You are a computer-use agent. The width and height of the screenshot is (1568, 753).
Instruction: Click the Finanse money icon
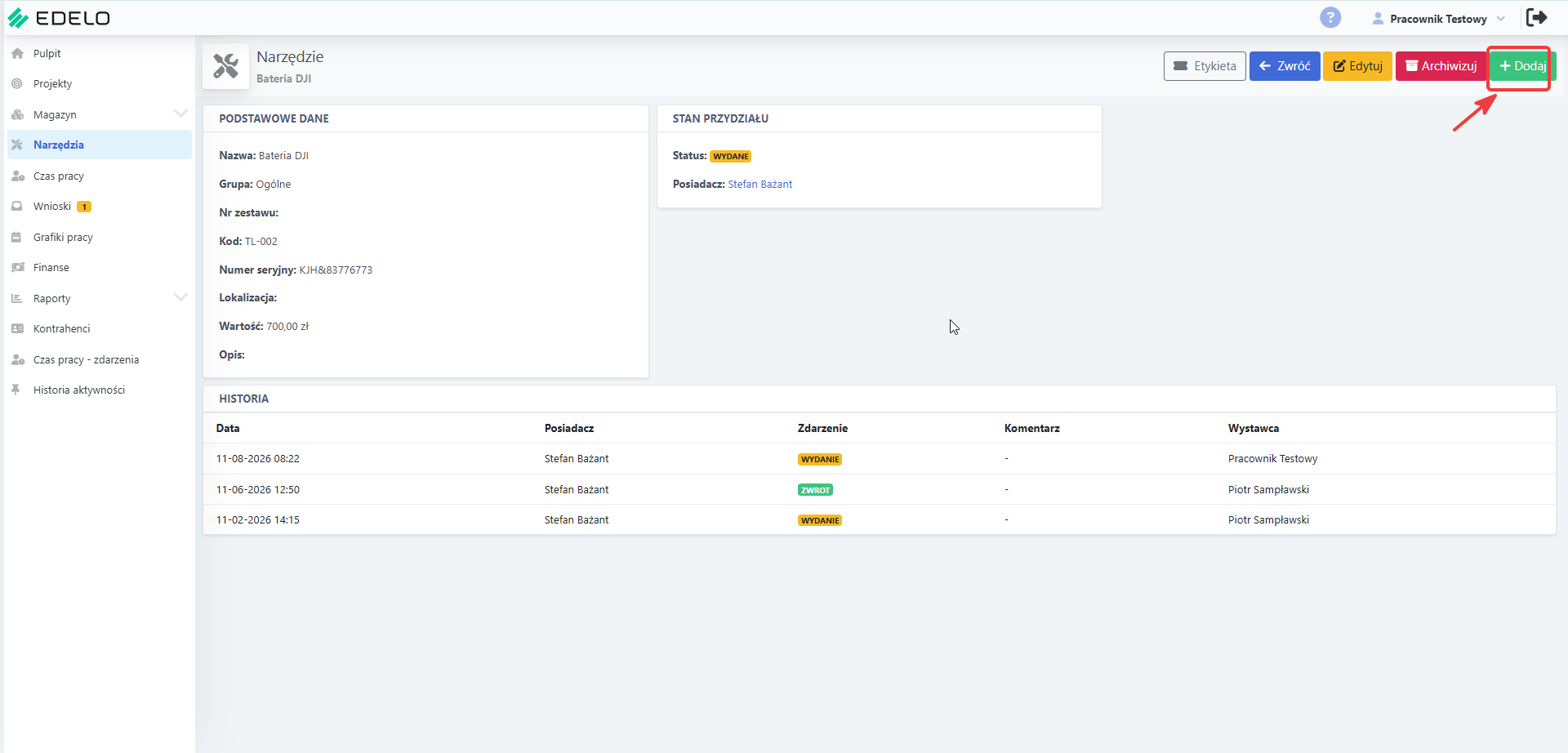point(17,267)
